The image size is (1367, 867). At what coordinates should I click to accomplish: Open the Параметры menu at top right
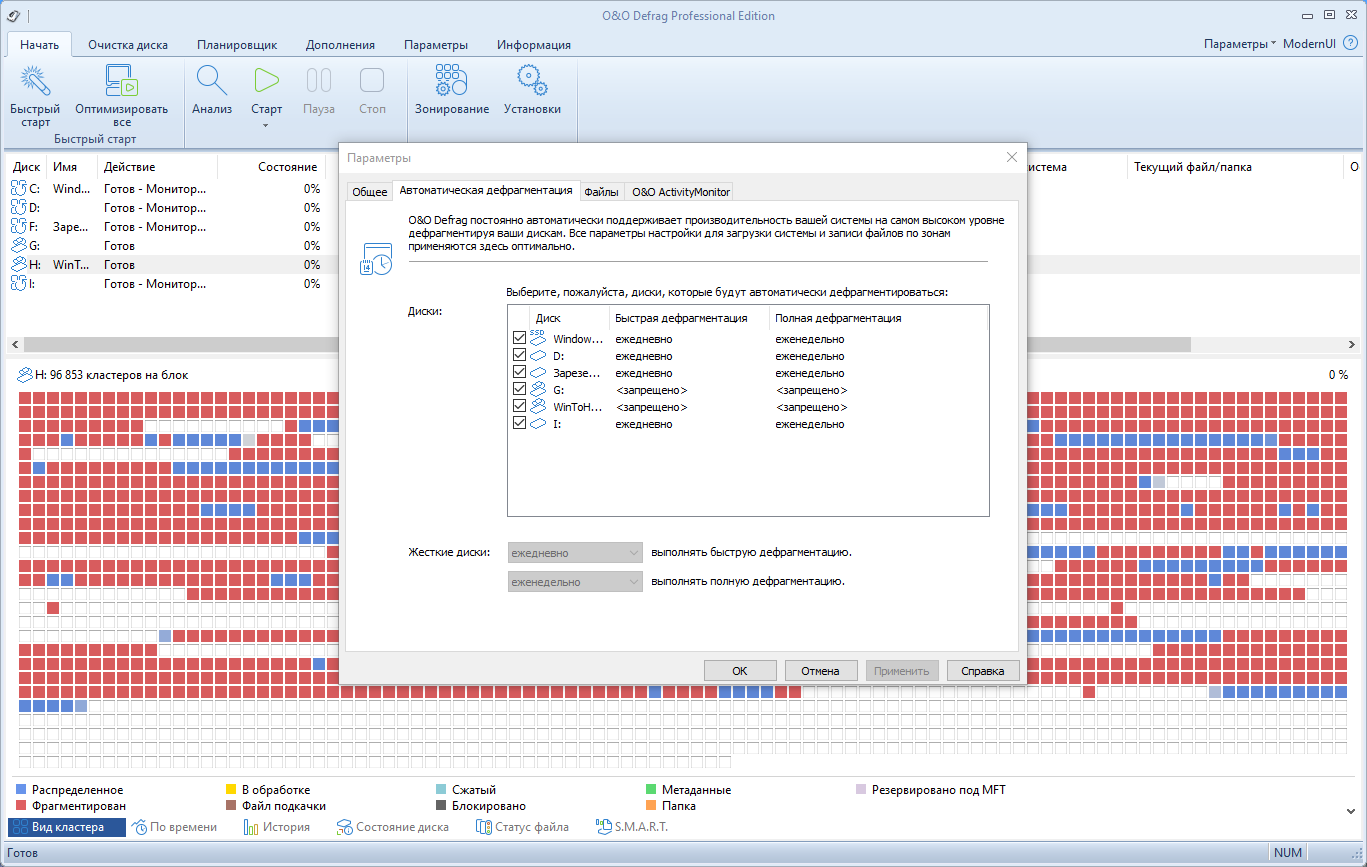[x=1240, y=44]
